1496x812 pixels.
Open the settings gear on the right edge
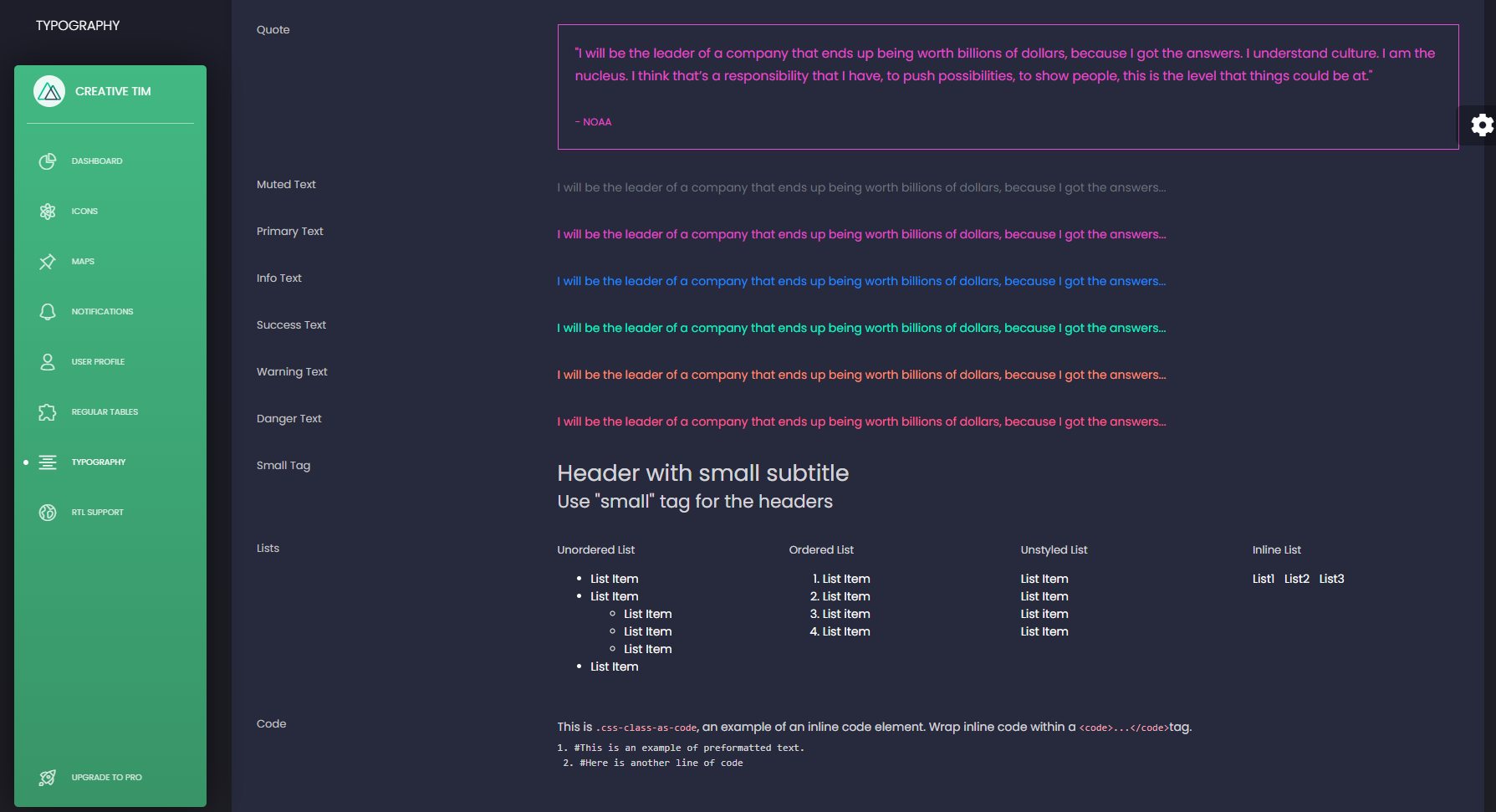tap(1482, 125)
